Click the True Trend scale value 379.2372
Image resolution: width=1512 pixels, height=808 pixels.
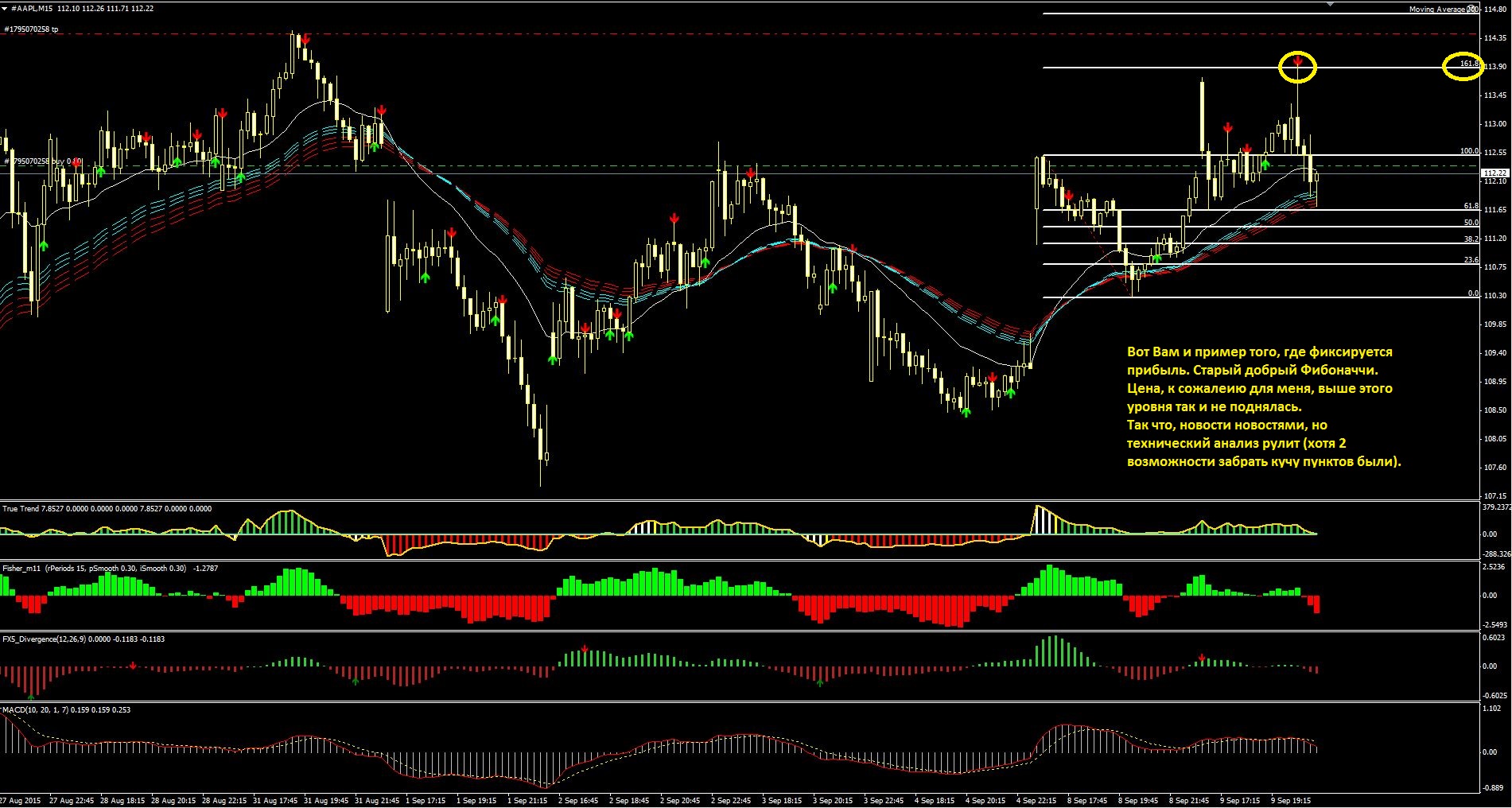1496,507
